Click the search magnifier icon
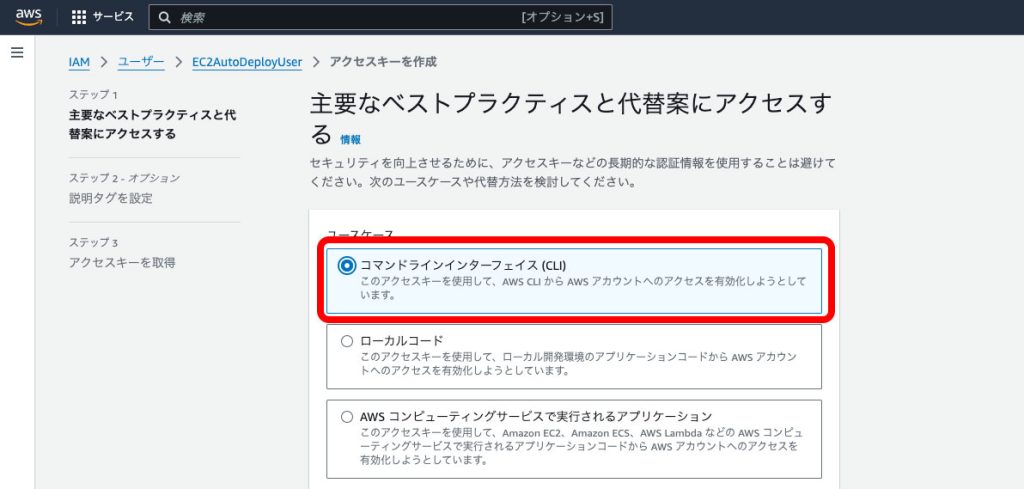The height and width of the screenshot is (489, 1024). tap(165, 18)
